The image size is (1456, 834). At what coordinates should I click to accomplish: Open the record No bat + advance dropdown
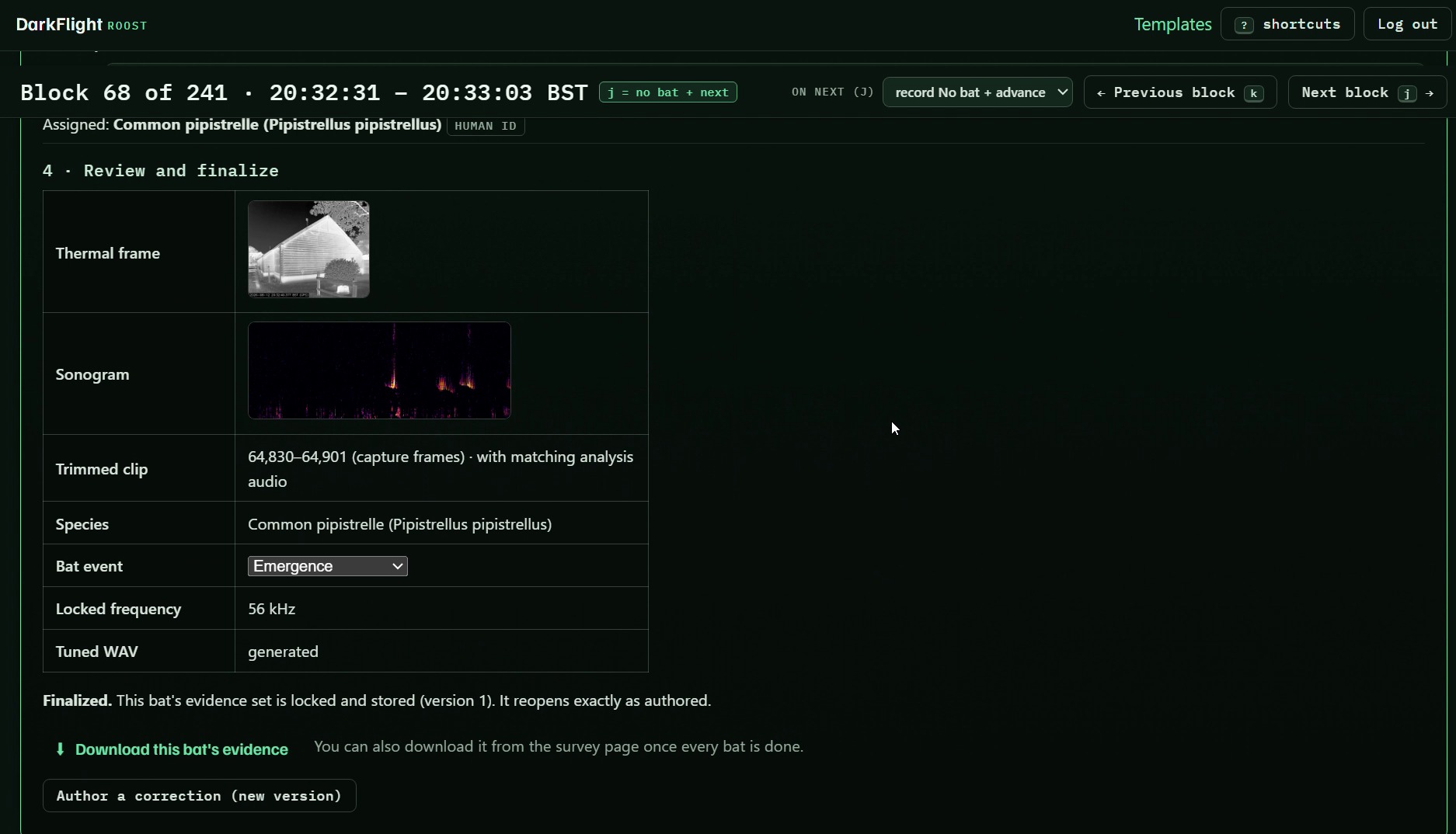pos(977,92)
